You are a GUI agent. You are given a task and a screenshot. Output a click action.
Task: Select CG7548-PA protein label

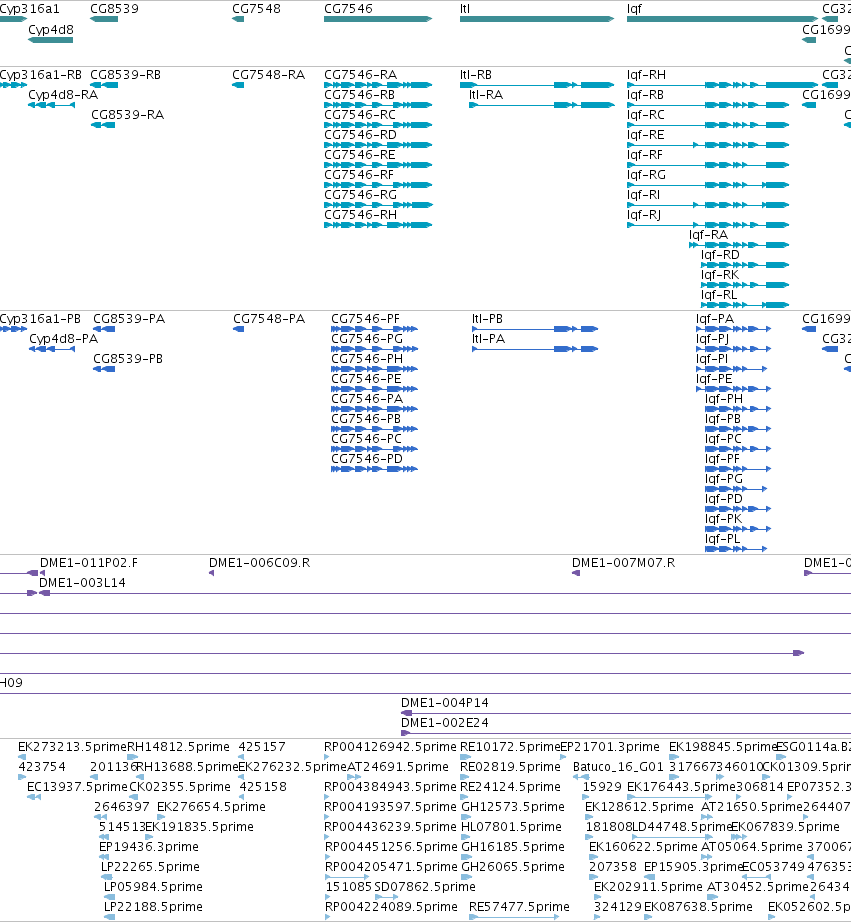(x=269, y=319)
